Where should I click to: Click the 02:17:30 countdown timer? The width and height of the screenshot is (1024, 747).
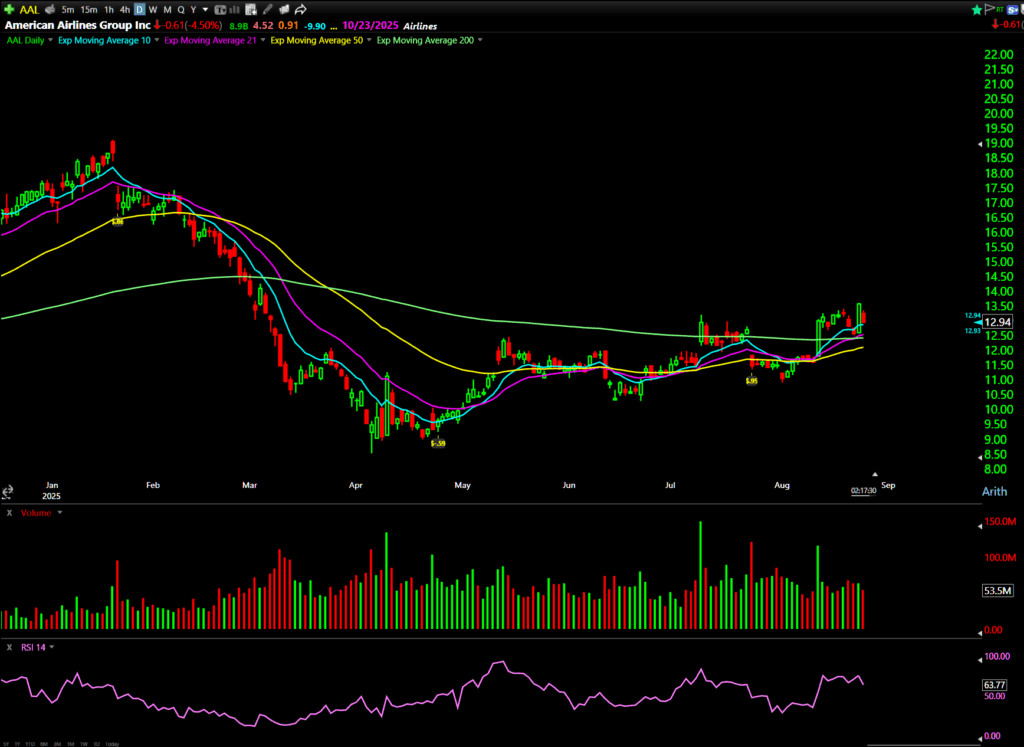[x=863, y=490]
